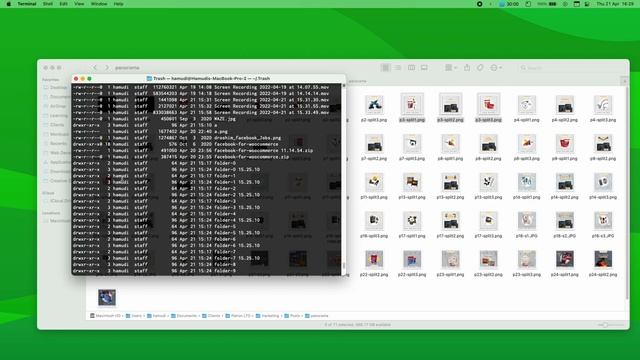This screenshot has width=640, height=360.
Task: Open the View menu
Action: coord(79,4)
